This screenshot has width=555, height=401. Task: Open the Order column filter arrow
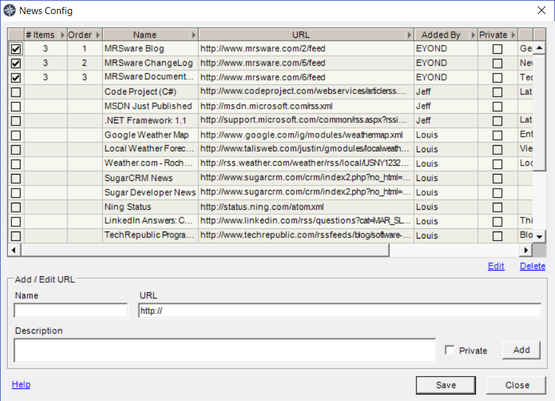click(x=98, y=35)
